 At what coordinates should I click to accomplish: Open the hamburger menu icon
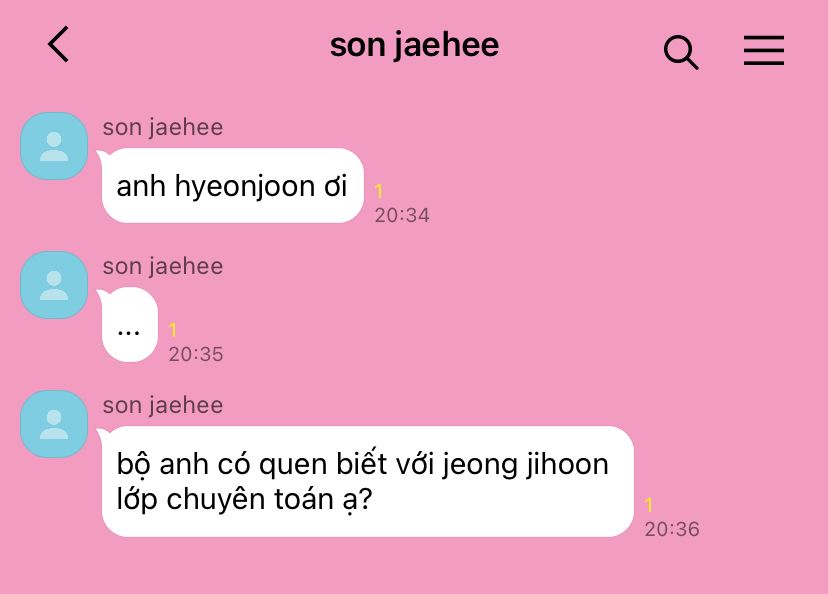pyautogui.click(x=764, y=51)
